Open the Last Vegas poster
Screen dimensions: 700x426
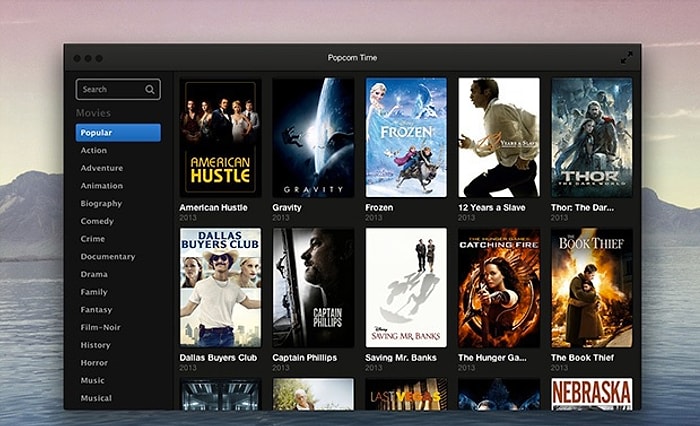[x=406, y=394]
